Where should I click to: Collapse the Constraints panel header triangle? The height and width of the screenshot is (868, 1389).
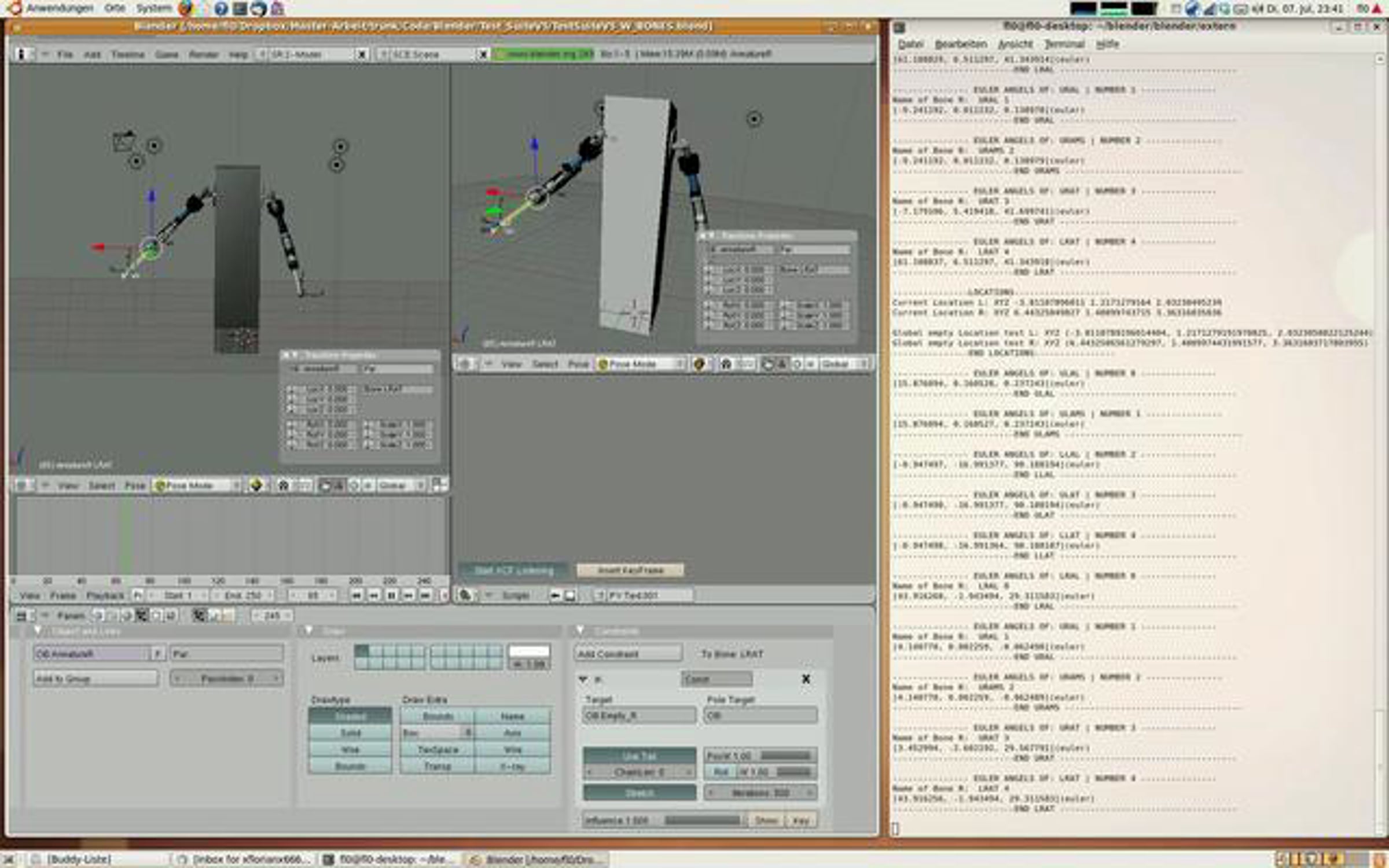tap(580, 630)
